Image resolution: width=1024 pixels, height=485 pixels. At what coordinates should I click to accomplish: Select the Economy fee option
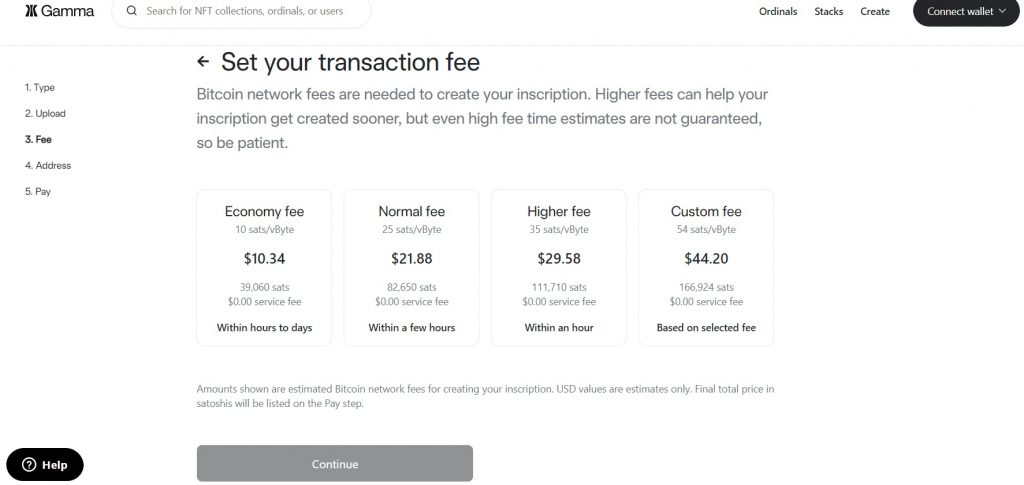[264, 267]
